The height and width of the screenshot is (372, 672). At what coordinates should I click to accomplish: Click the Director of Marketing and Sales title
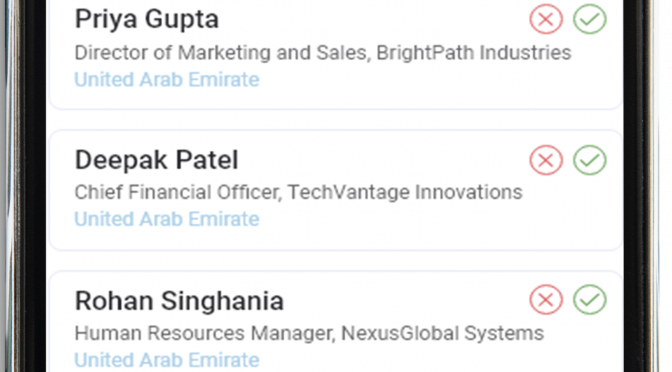220,53
